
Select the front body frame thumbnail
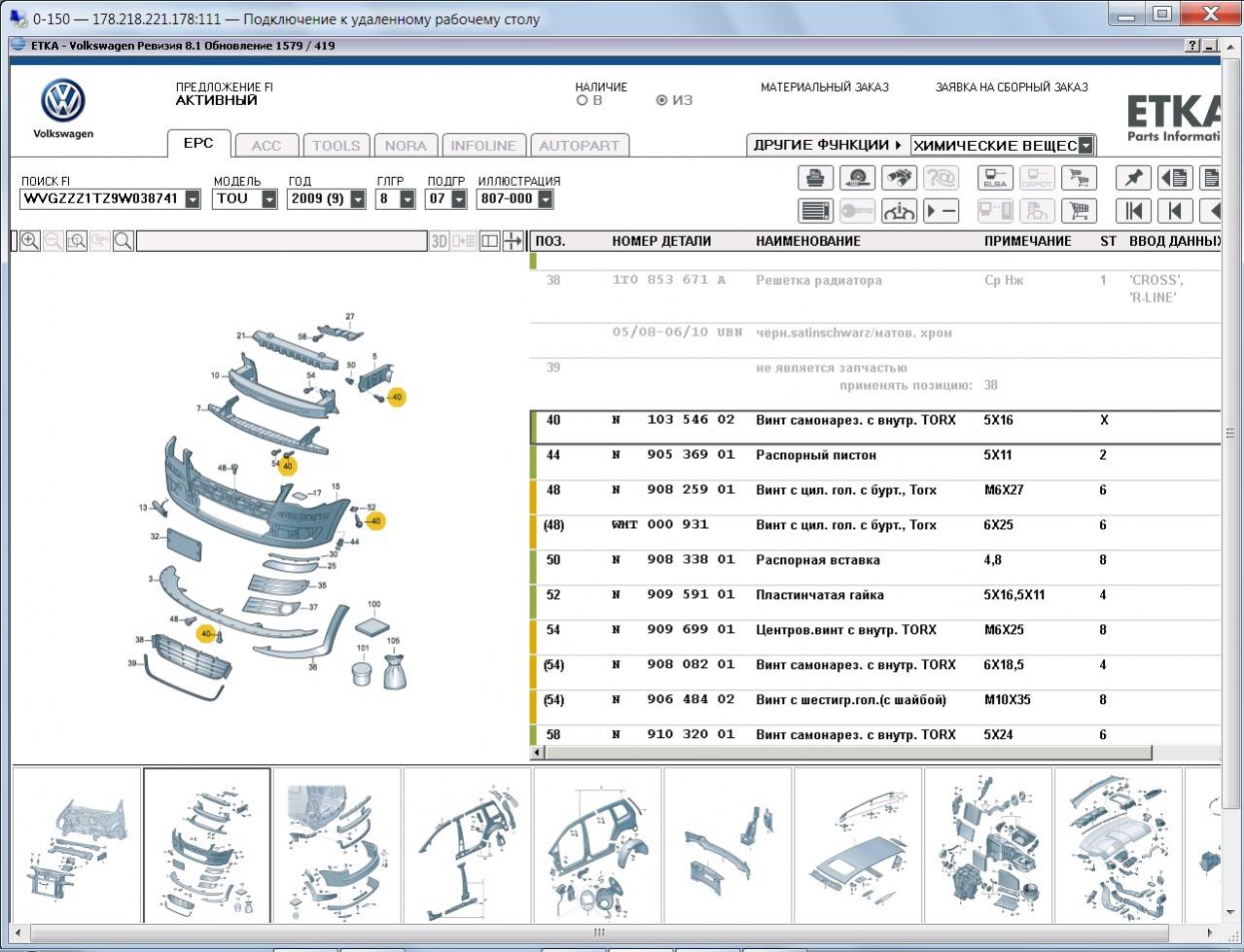[x=76, y=844]
